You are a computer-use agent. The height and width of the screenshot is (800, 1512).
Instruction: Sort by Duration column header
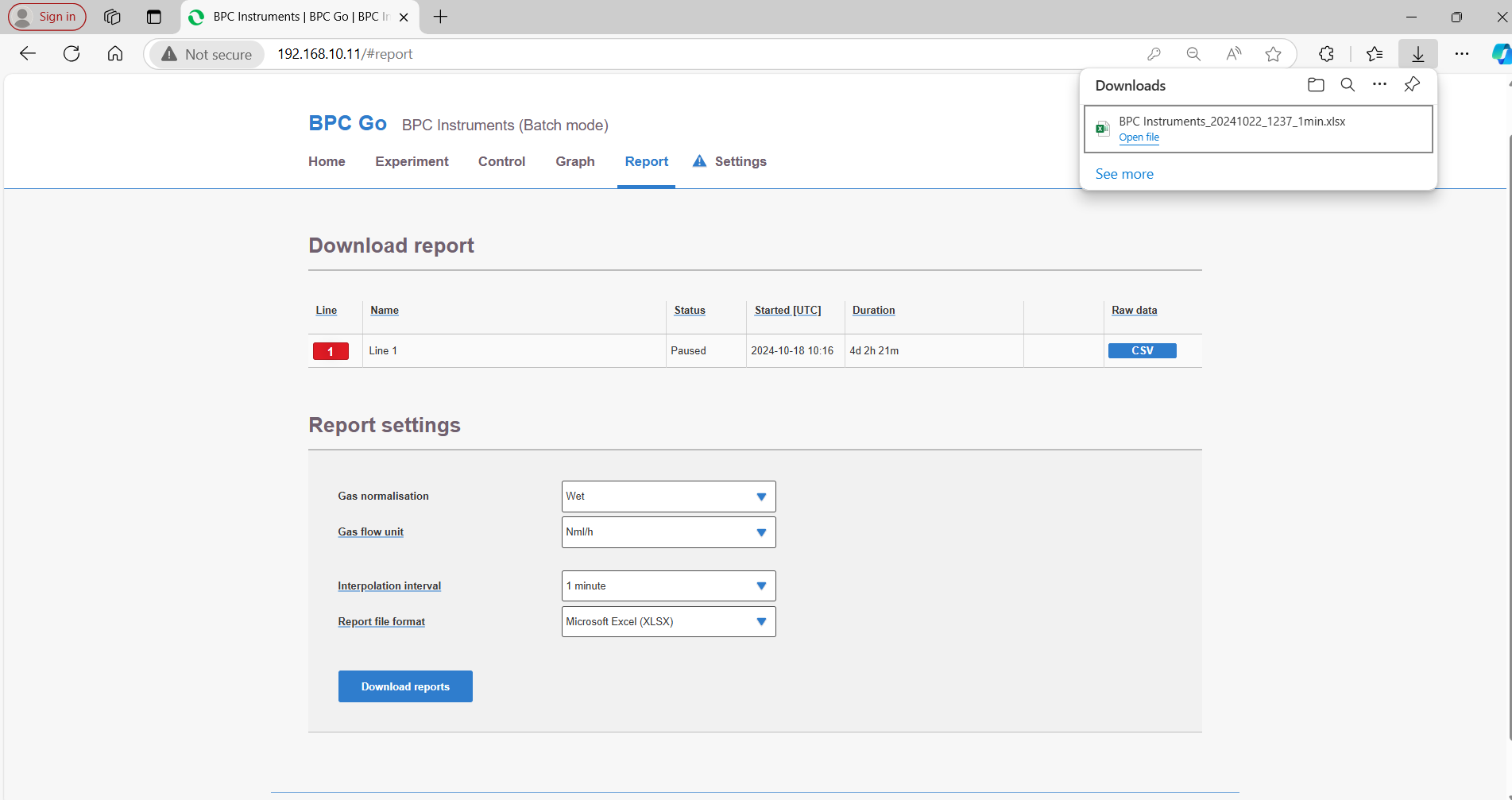(873, 310)
